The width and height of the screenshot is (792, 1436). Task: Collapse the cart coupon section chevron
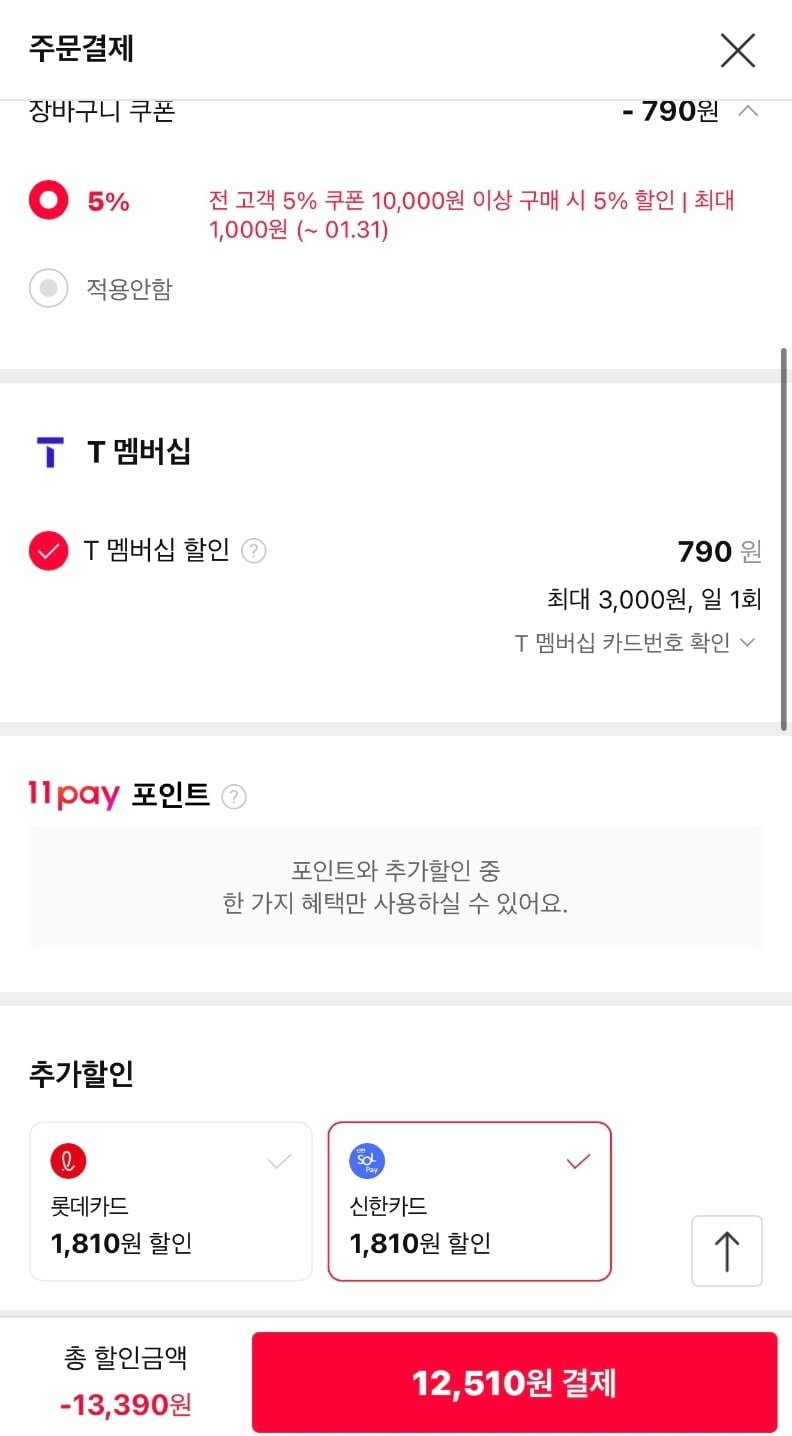click(x=747, y=111)
